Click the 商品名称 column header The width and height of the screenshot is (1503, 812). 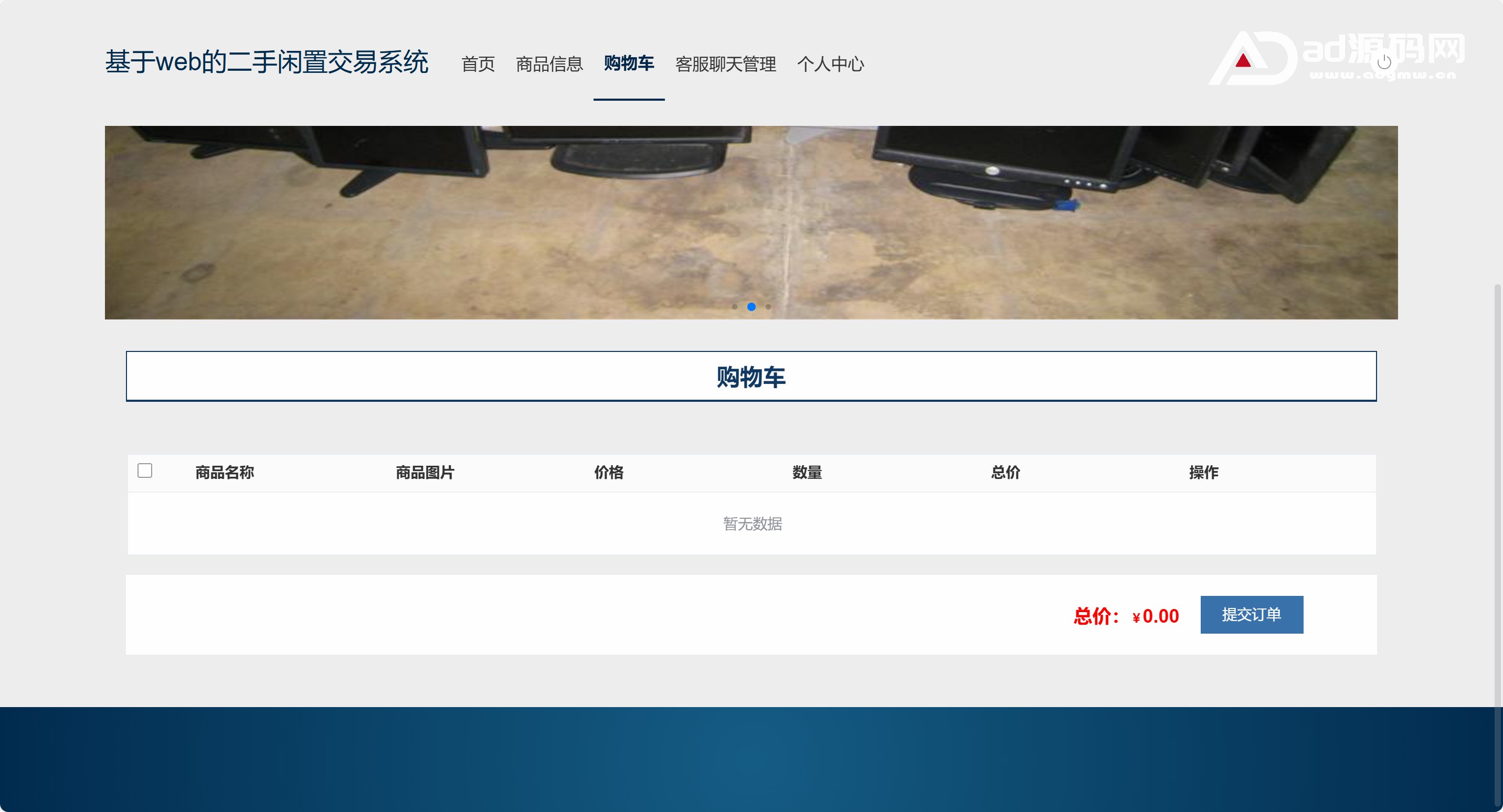(x=225, y=473)
